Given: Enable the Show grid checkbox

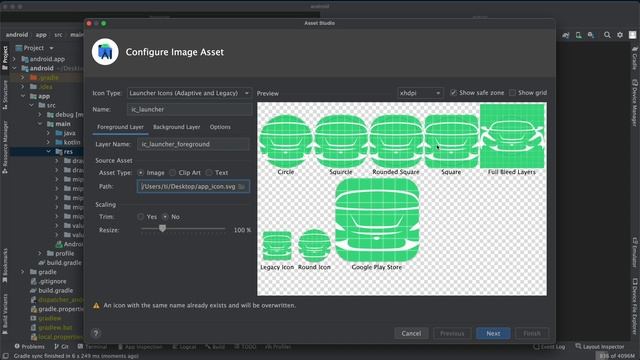Looking at the screenshot, I should tap(513, 93).
